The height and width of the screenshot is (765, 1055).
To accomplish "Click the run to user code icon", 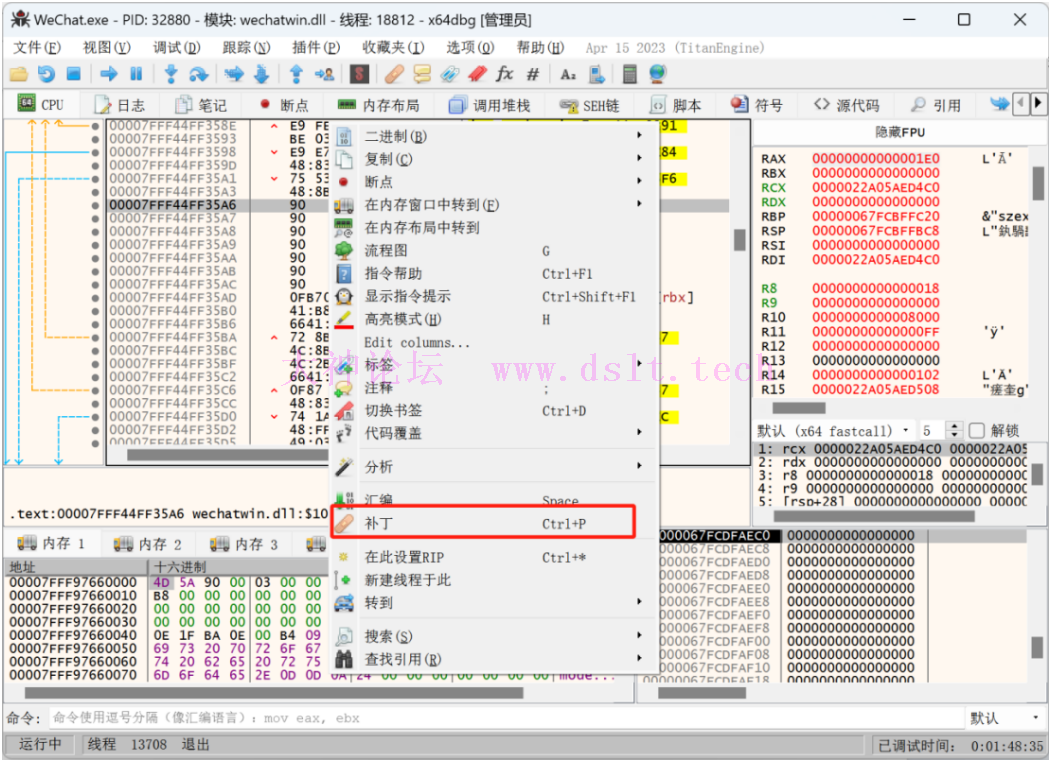I will coord(324,74).
